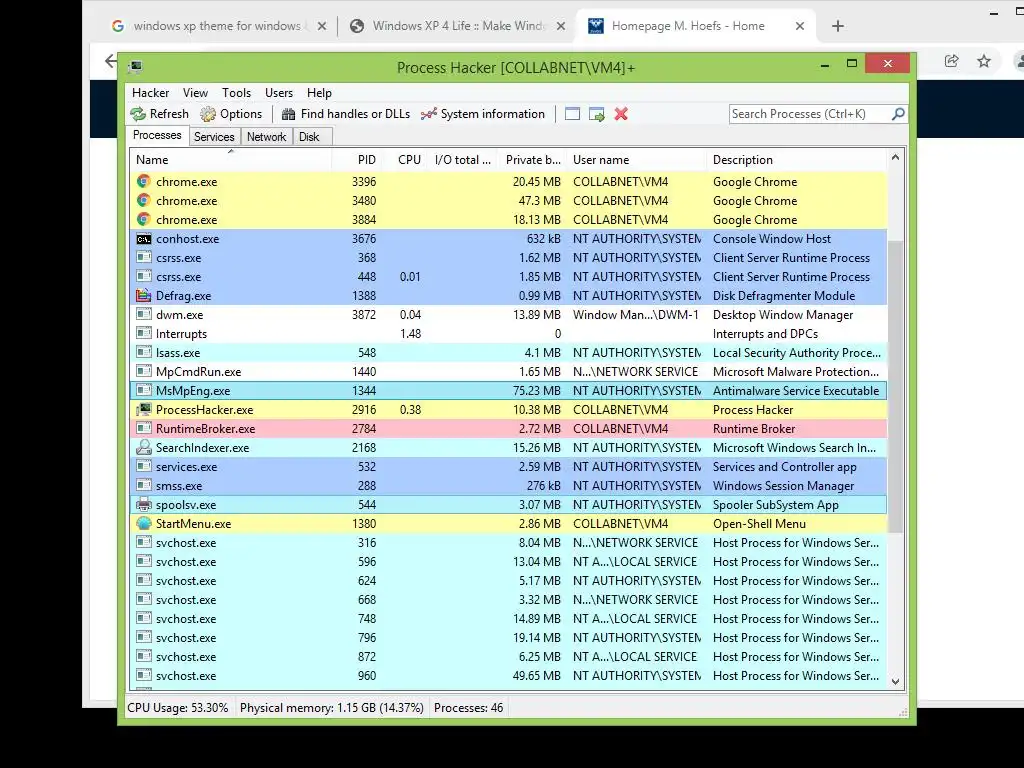The height and width of the screenshot is (768, 1024).
Task: Select the Processes tab
Action: 157,135
